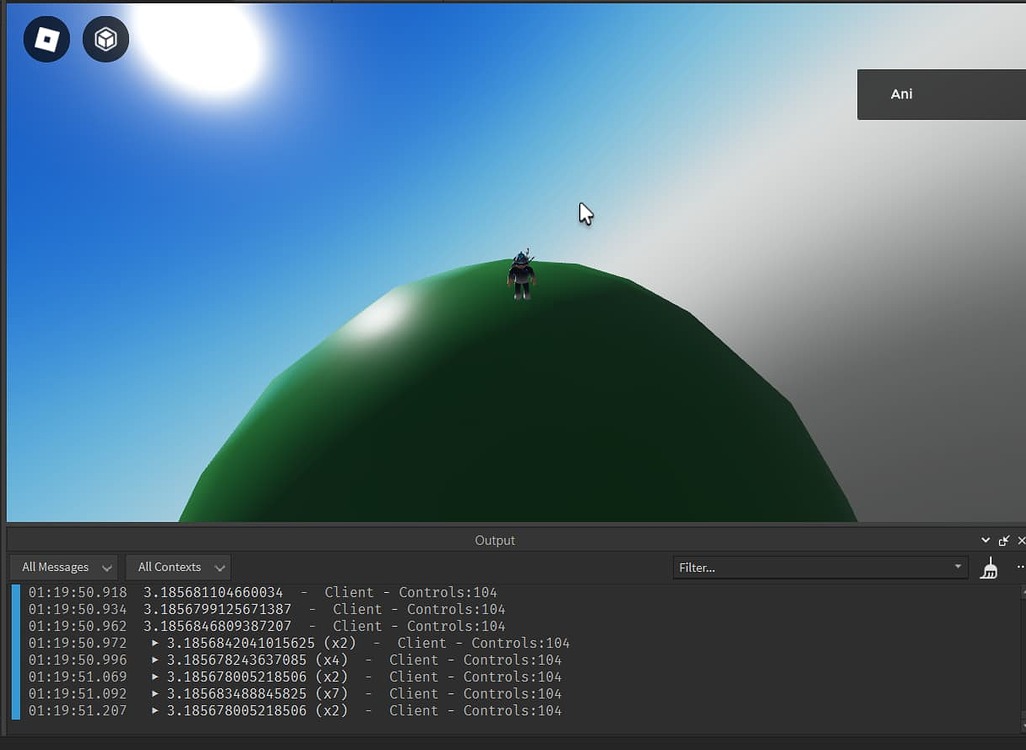
Task: Open the Filter dropdown arrow in Output
Action: tap(958, 567)
